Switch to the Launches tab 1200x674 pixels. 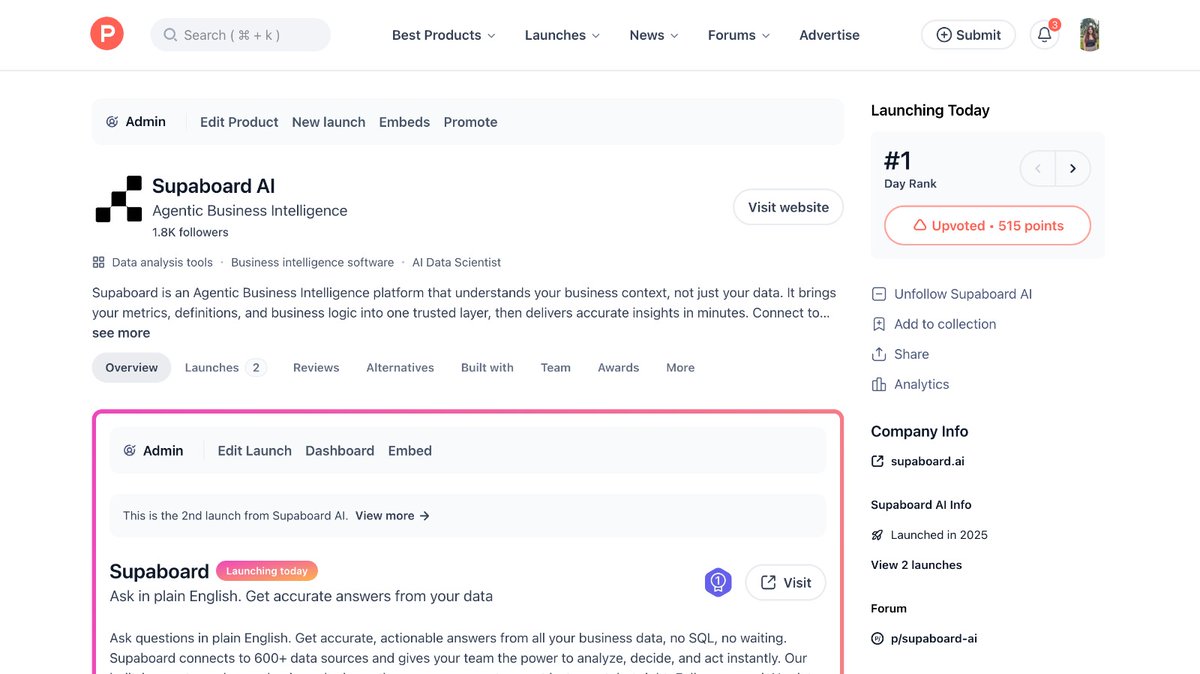pyautogui.click(x=225, y=368)
